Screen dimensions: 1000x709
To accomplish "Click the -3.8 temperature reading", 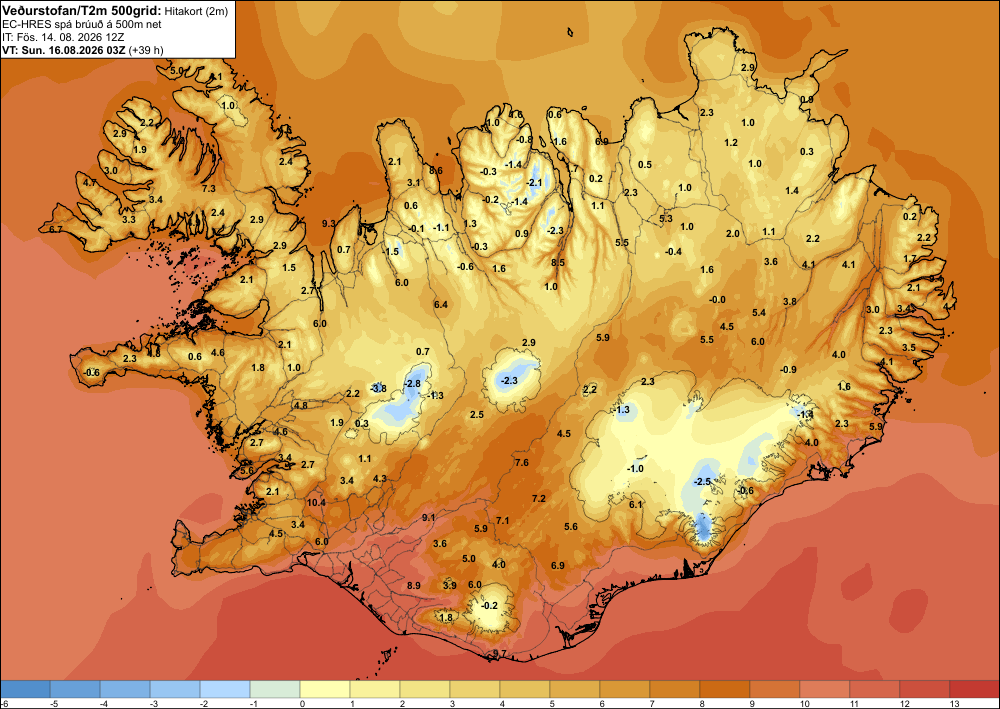I will coord(379,388).
